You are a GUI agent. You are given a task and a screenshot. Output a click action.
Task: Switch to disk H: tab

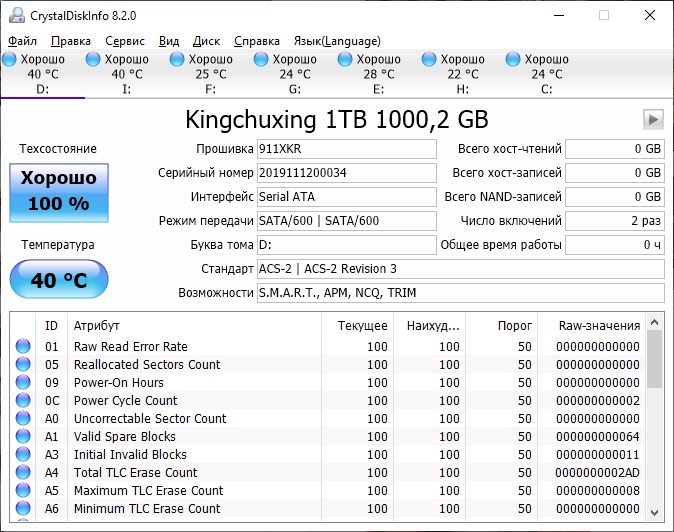tap(463, 74)
